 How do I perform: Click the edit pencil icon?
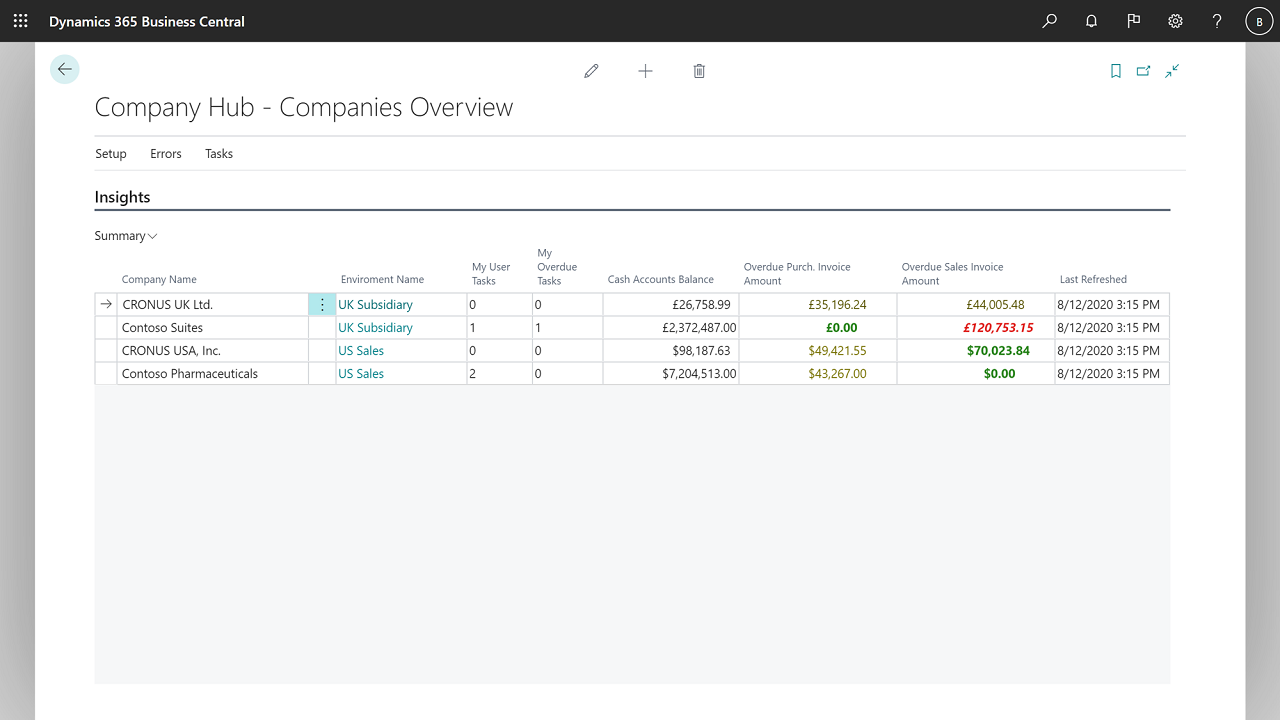click(591, 71)
